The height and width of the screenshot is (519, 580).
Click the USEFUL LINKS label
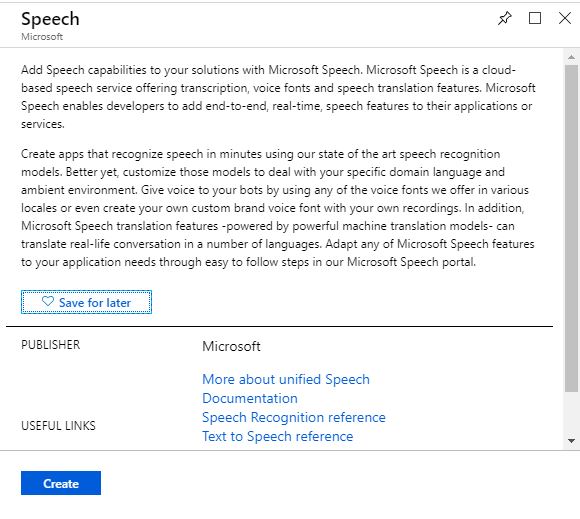(58, 426)
